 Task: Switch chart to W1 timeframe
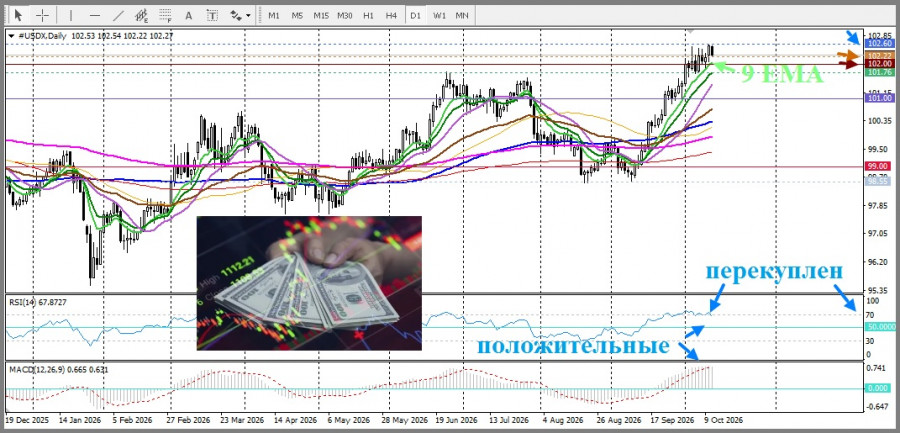pos(439,16)
